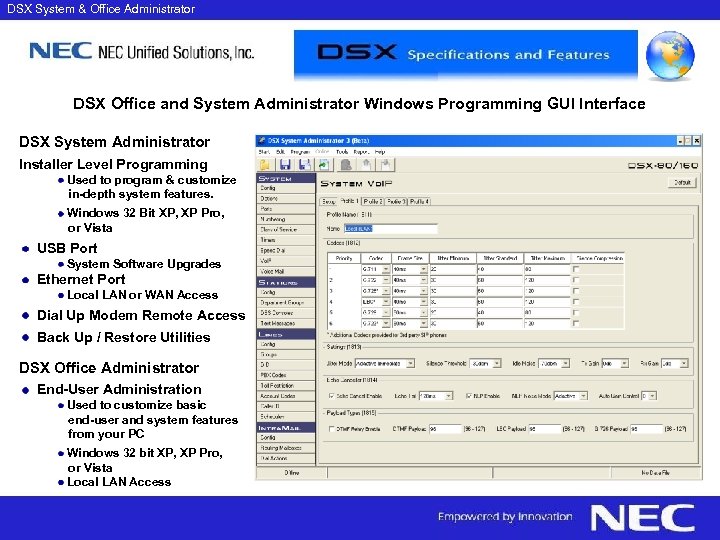Open the Jitter Mode dropdown

411,363
